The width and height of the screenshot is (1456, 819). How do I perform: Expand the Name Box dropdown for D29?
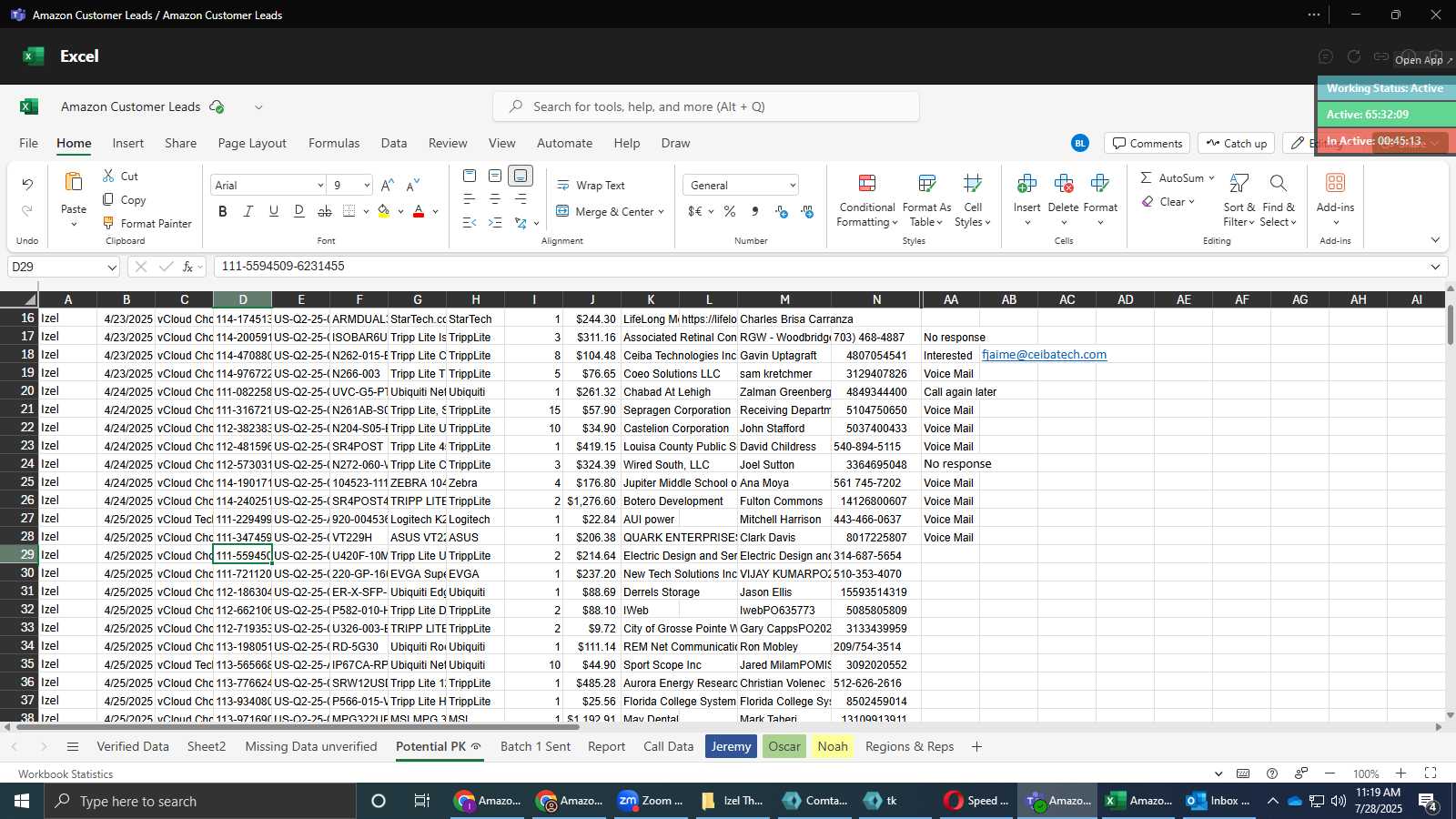click(x=112, y=267)
